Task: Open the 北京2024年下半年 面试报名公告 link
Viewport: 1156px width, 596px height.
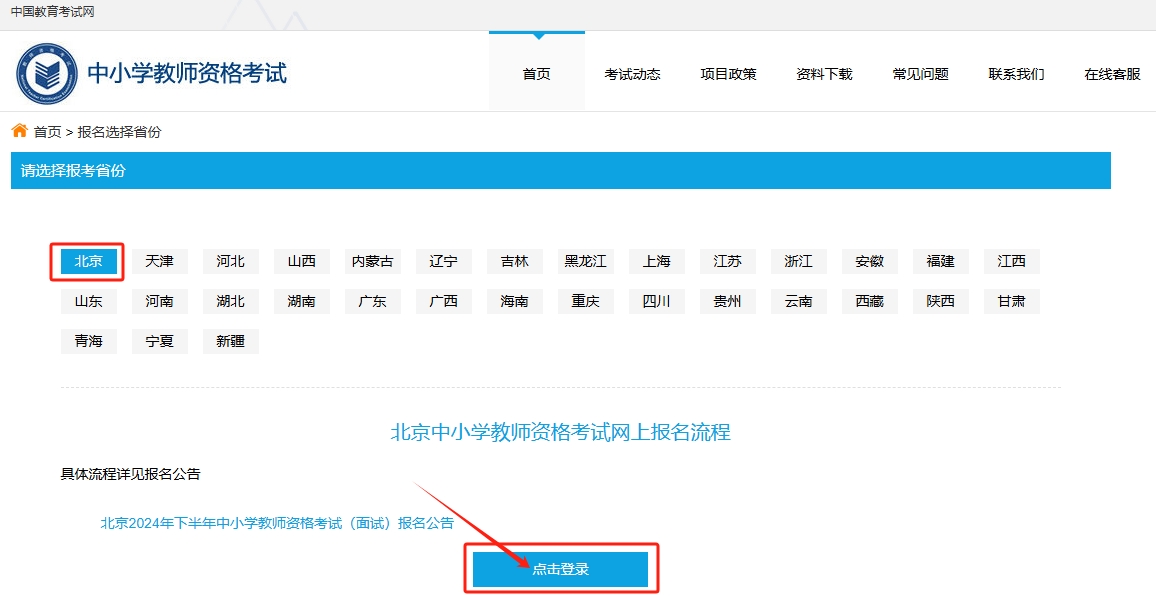Action: coord(277,523)
